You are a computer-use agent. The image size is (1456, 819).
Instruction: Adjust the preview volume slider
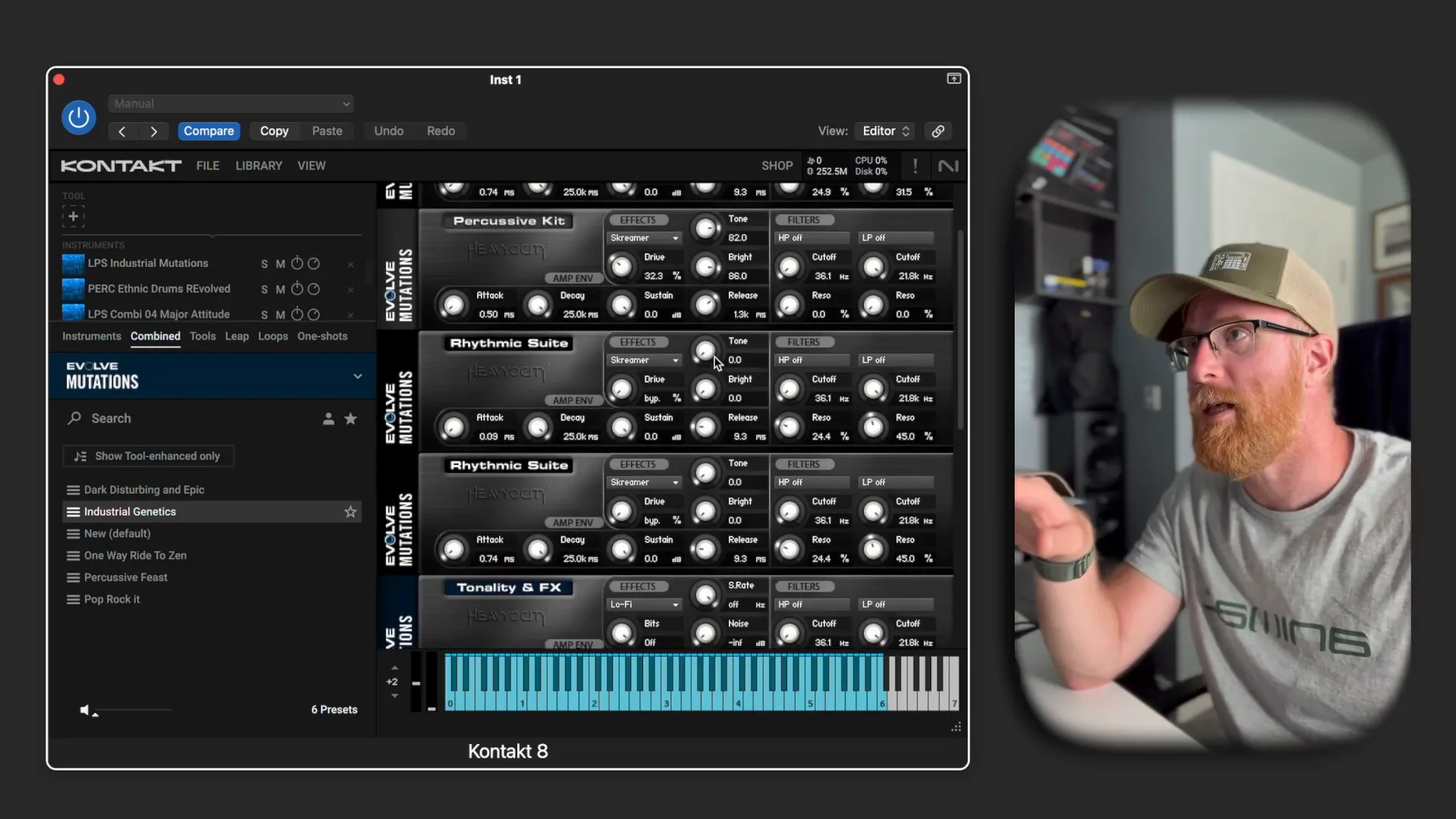coord(133,711)
